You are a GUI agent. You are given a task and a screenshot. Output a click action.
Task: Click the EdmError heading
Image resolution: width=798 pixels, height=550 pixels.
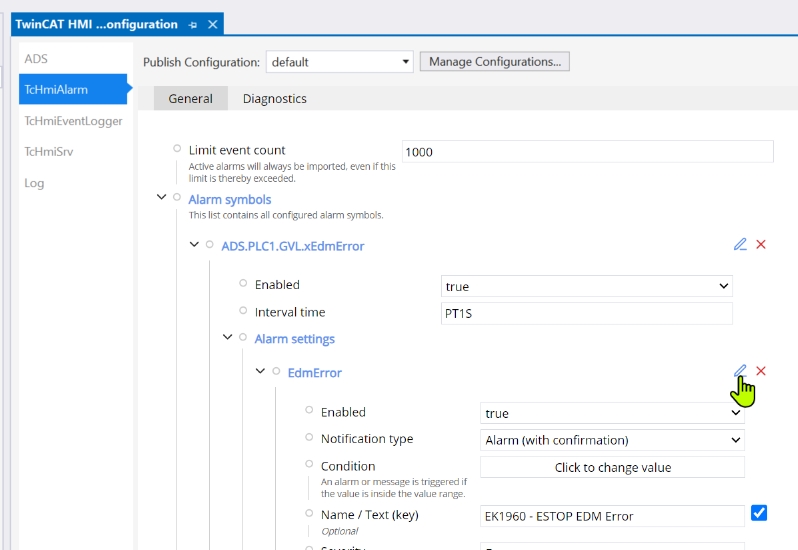315,373
